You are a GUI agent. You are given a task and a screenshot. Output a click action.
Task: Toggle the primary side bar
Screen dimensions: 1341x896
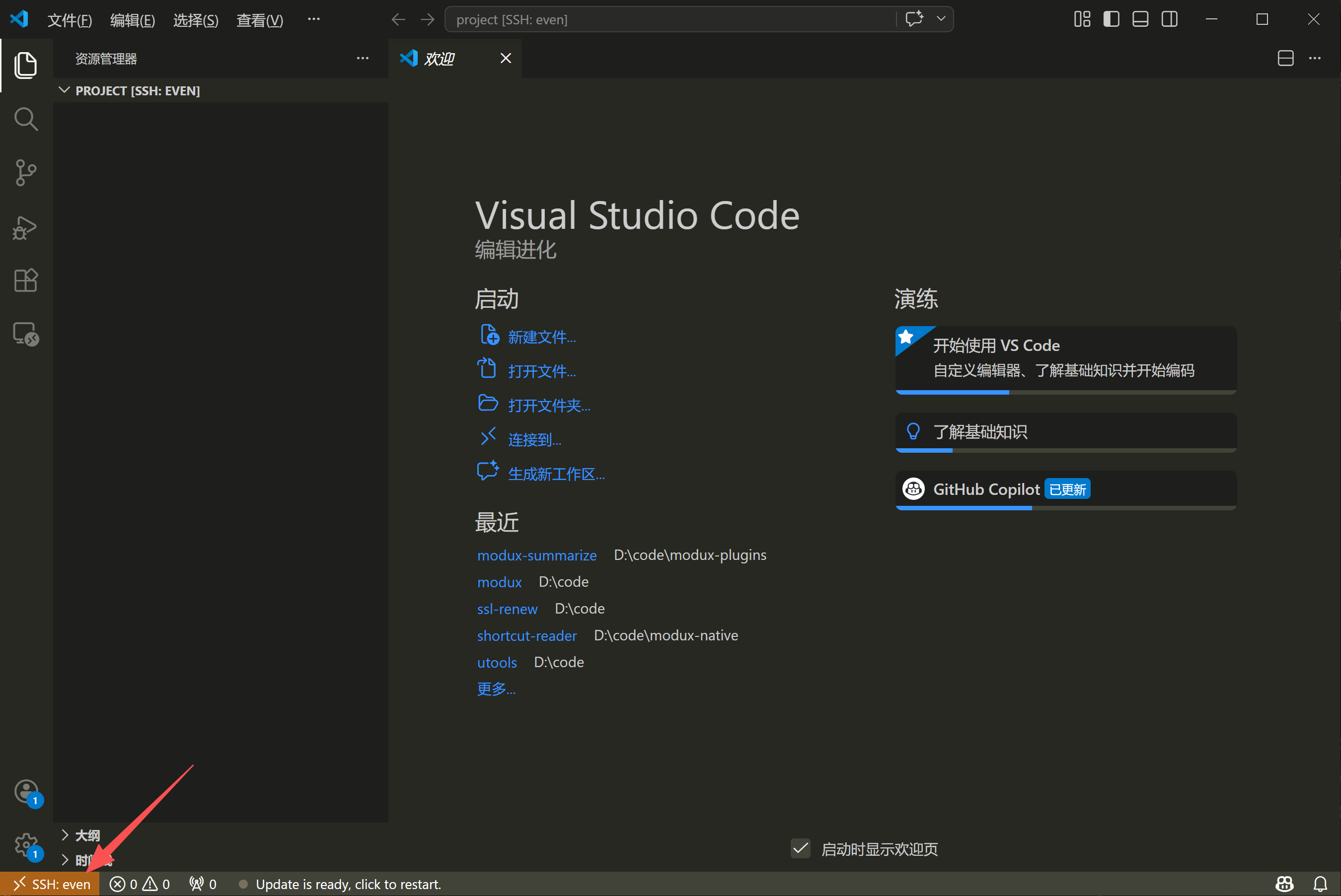click(1111, 19)
